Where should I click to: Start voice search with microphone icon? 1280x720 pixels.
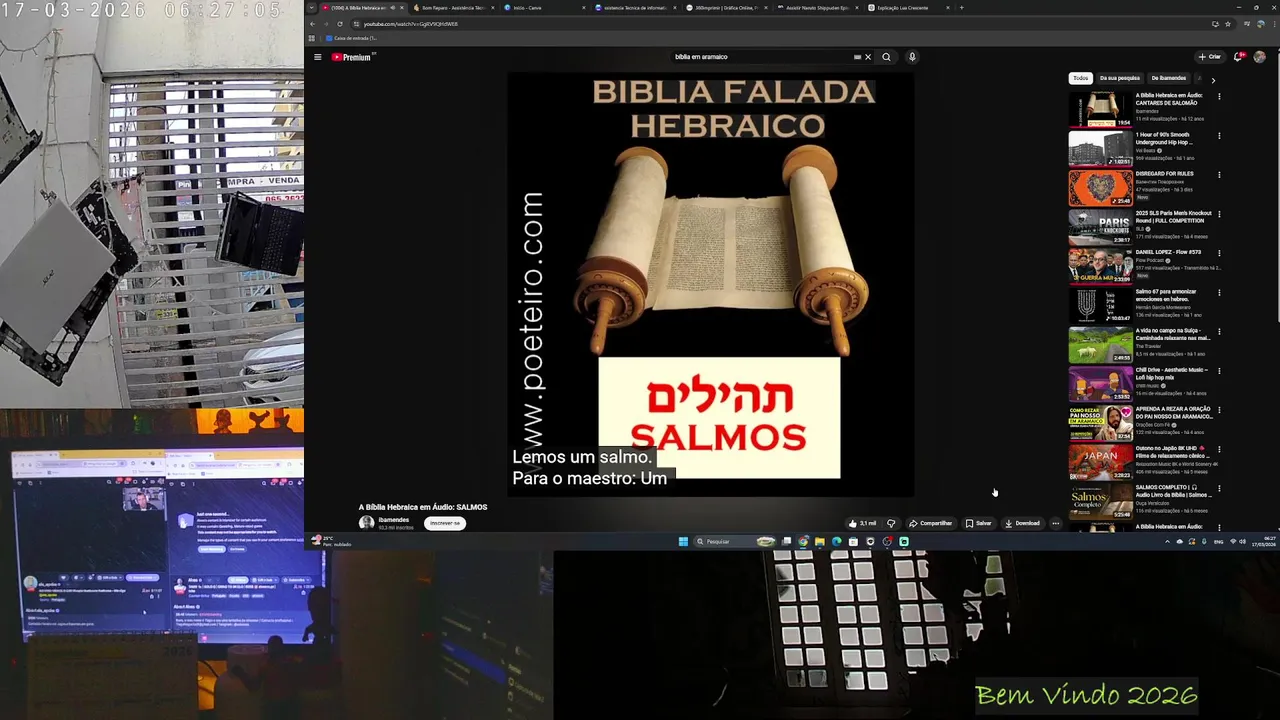(x=912, y=57)
